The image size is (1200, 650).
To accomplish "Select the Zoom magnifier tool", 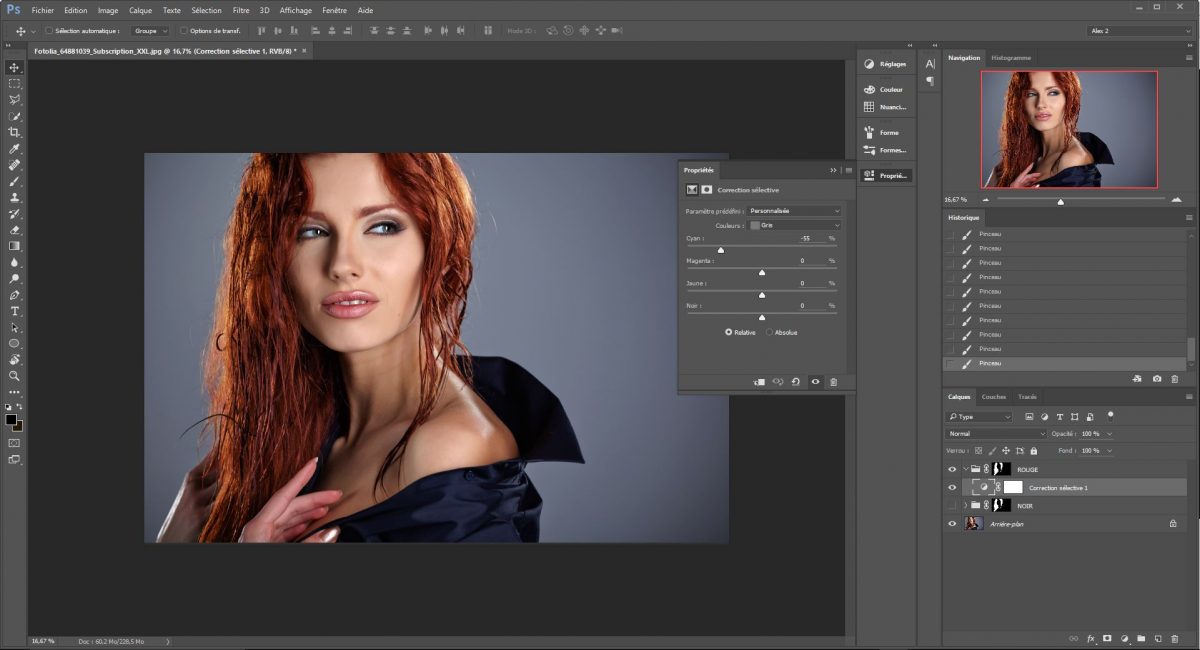I will (14, 376).
